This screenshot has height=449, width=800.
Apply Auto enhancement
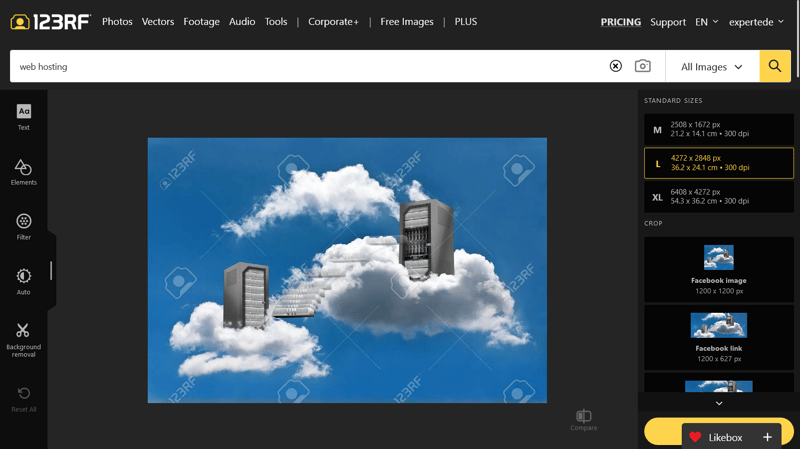tap(23, 282)
